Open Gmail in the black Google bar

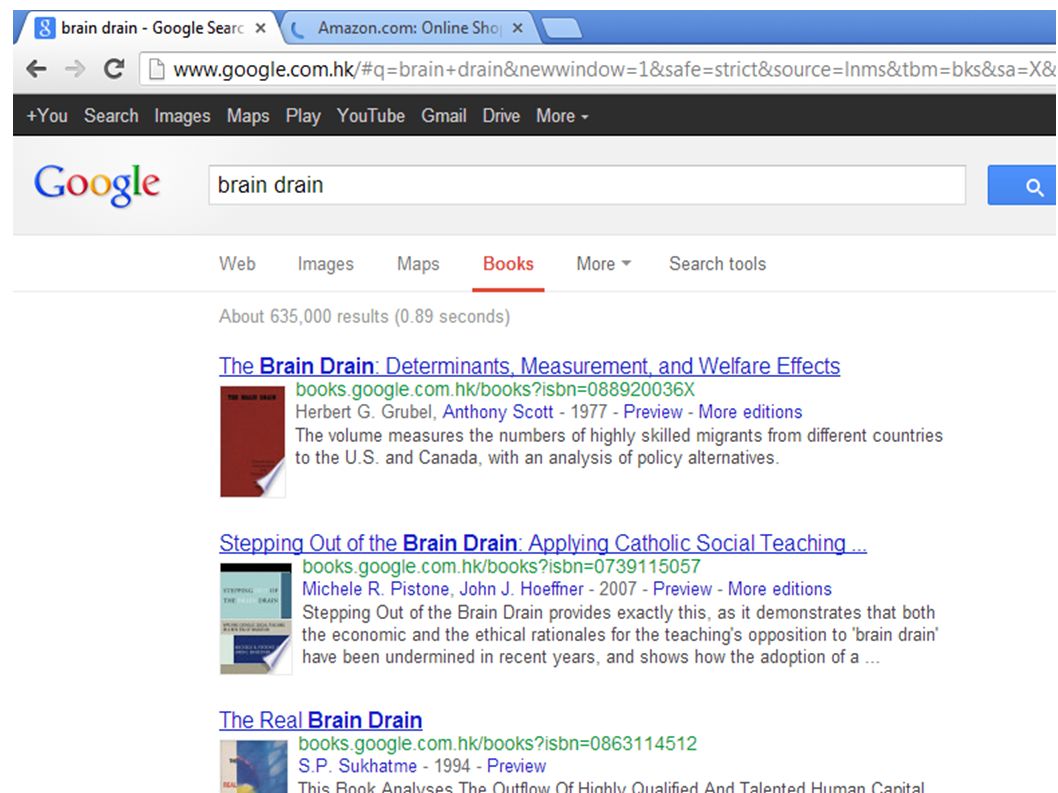[444, 116]
